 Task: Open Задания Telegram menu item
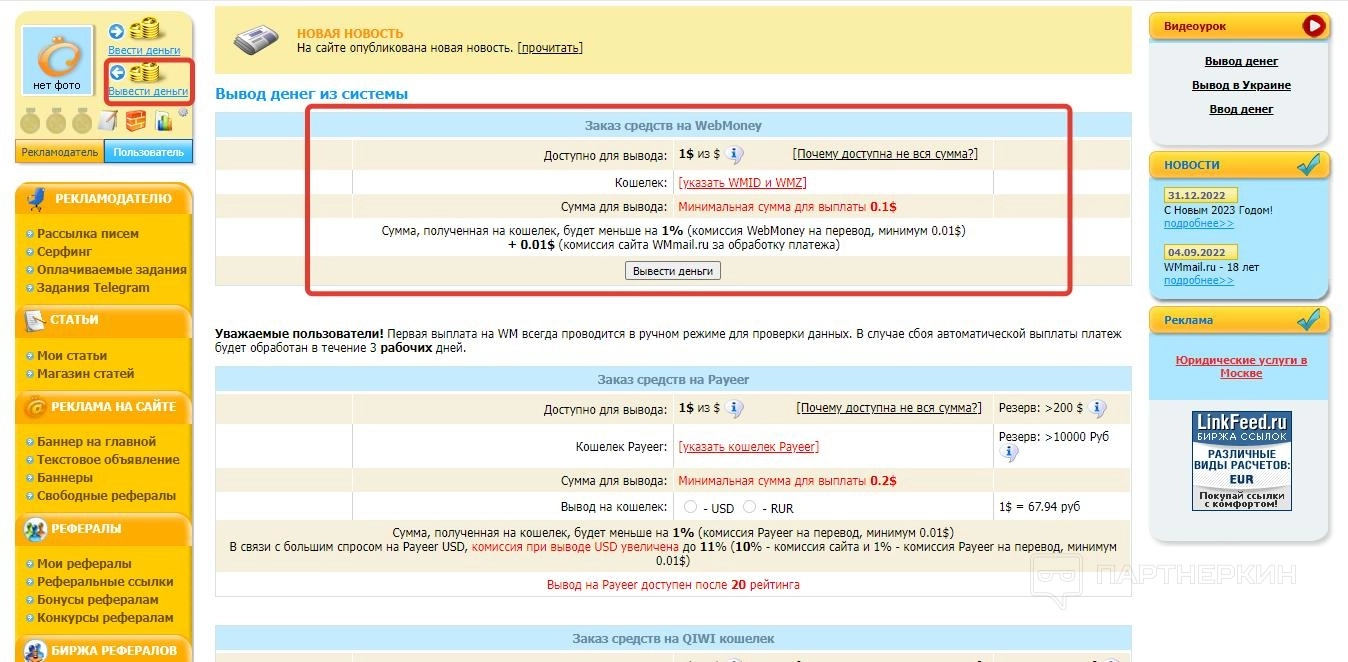[93, 288]
